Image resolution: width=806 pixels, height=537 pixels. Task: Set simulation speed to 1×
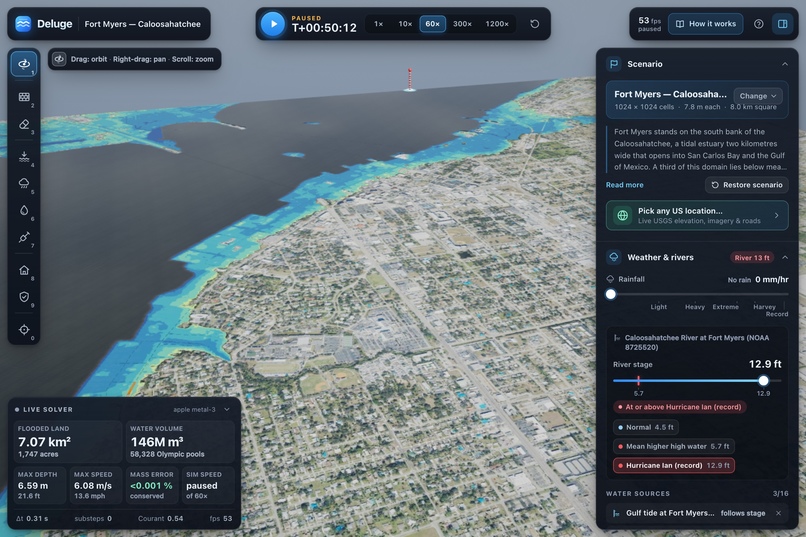[x=379, y=24]
